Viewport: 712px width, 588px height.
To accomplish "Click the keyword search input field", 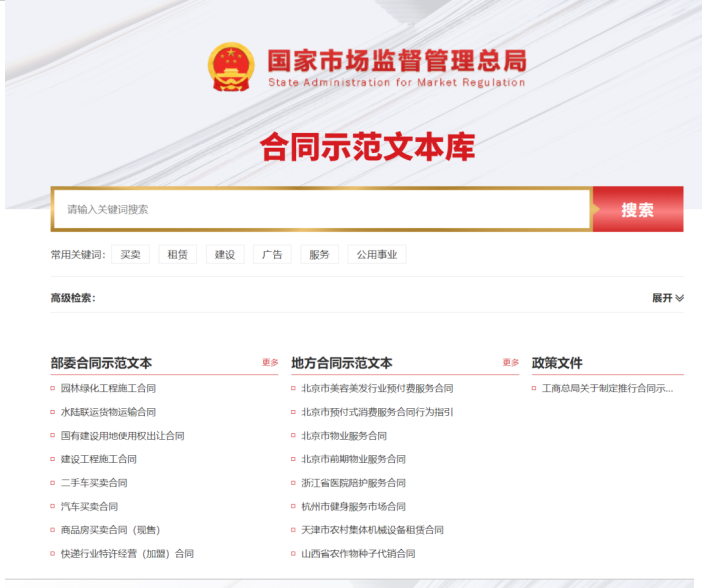I will pos(322,209).
